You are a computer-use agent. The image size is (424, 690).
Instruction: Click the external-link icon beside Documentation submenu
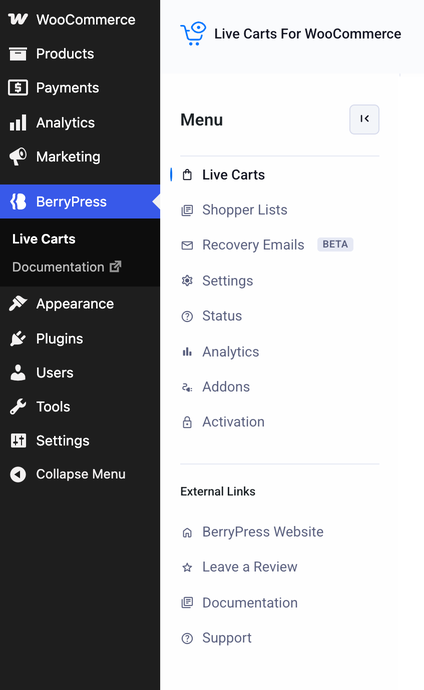(115, 266)
